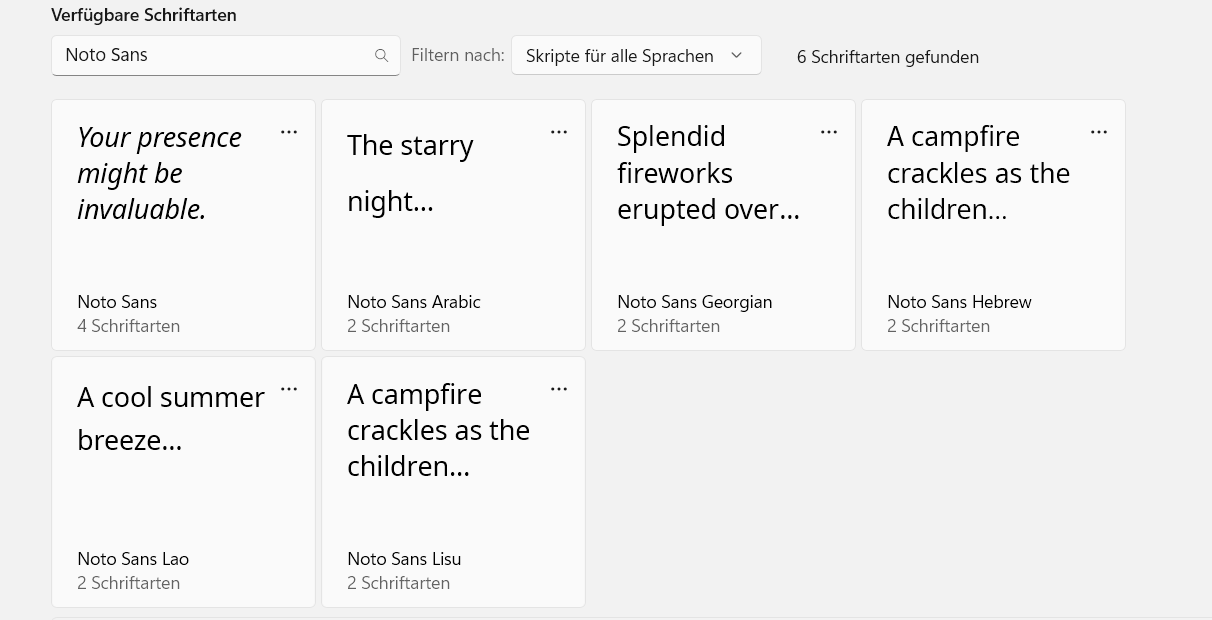Open the Noto Sans Lisu font name
The height and width of the screenshot is (620, 1212).
[x=404, y=559]
